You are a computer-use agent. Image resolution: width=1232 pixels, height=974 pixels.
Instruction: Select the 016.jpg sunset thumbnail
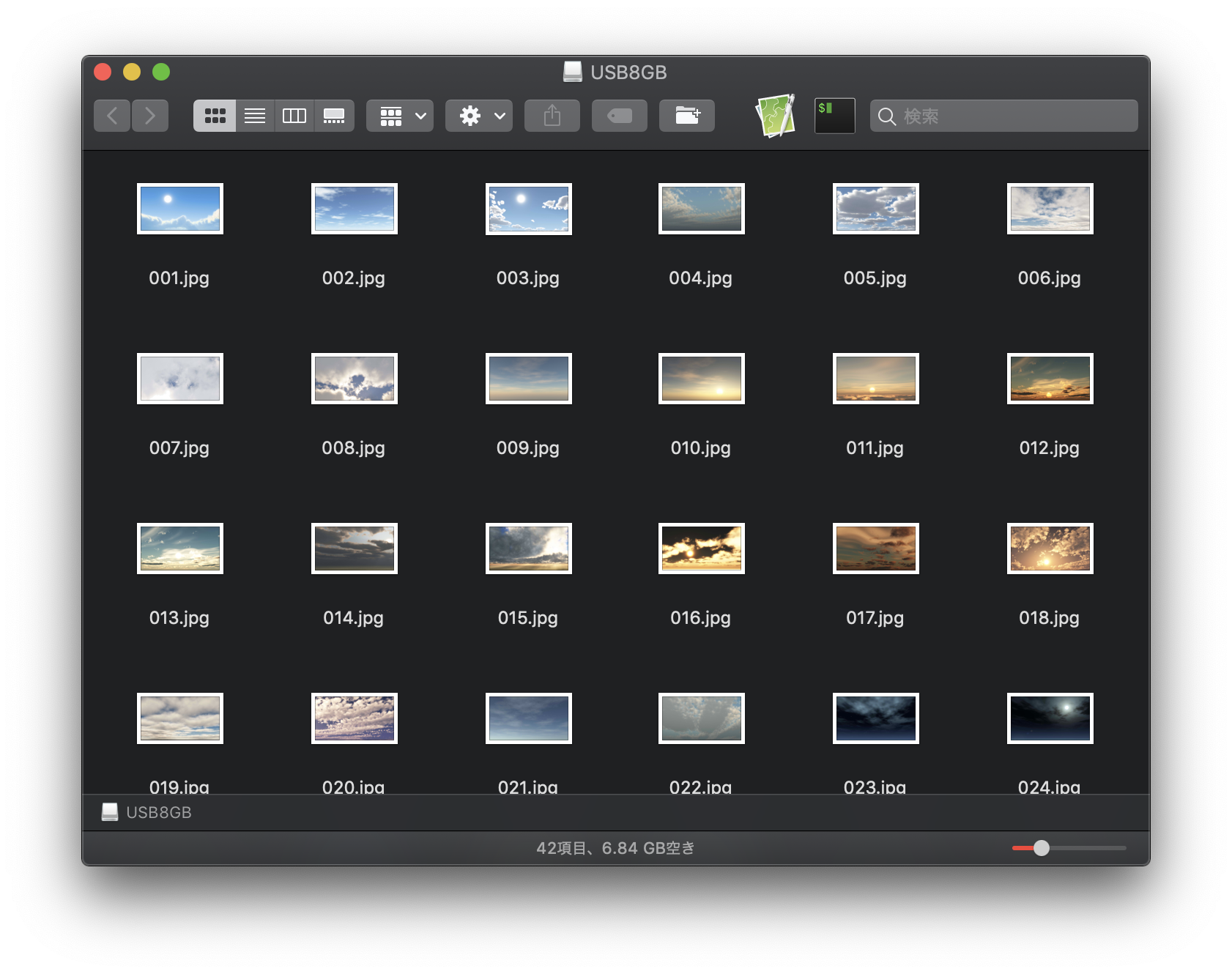[x=702, y=549]
